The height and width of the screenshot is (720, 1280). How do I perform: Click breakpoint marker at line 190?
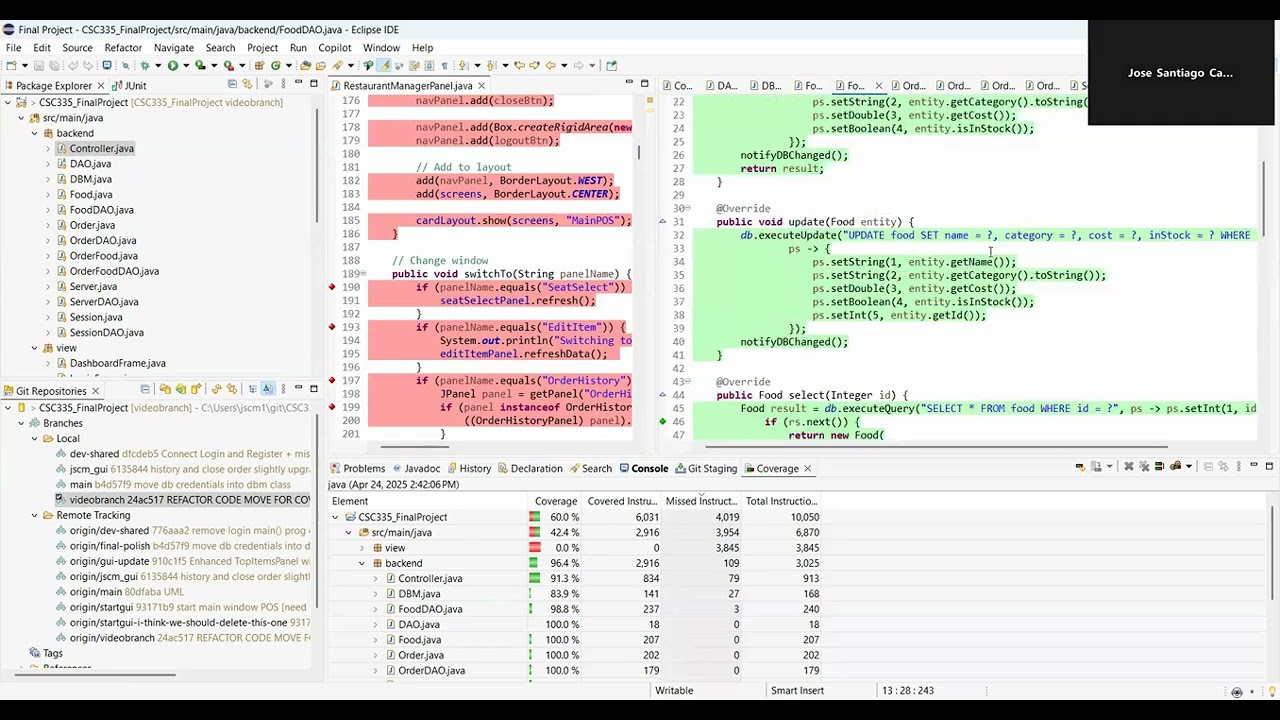[x=332, y=287]
